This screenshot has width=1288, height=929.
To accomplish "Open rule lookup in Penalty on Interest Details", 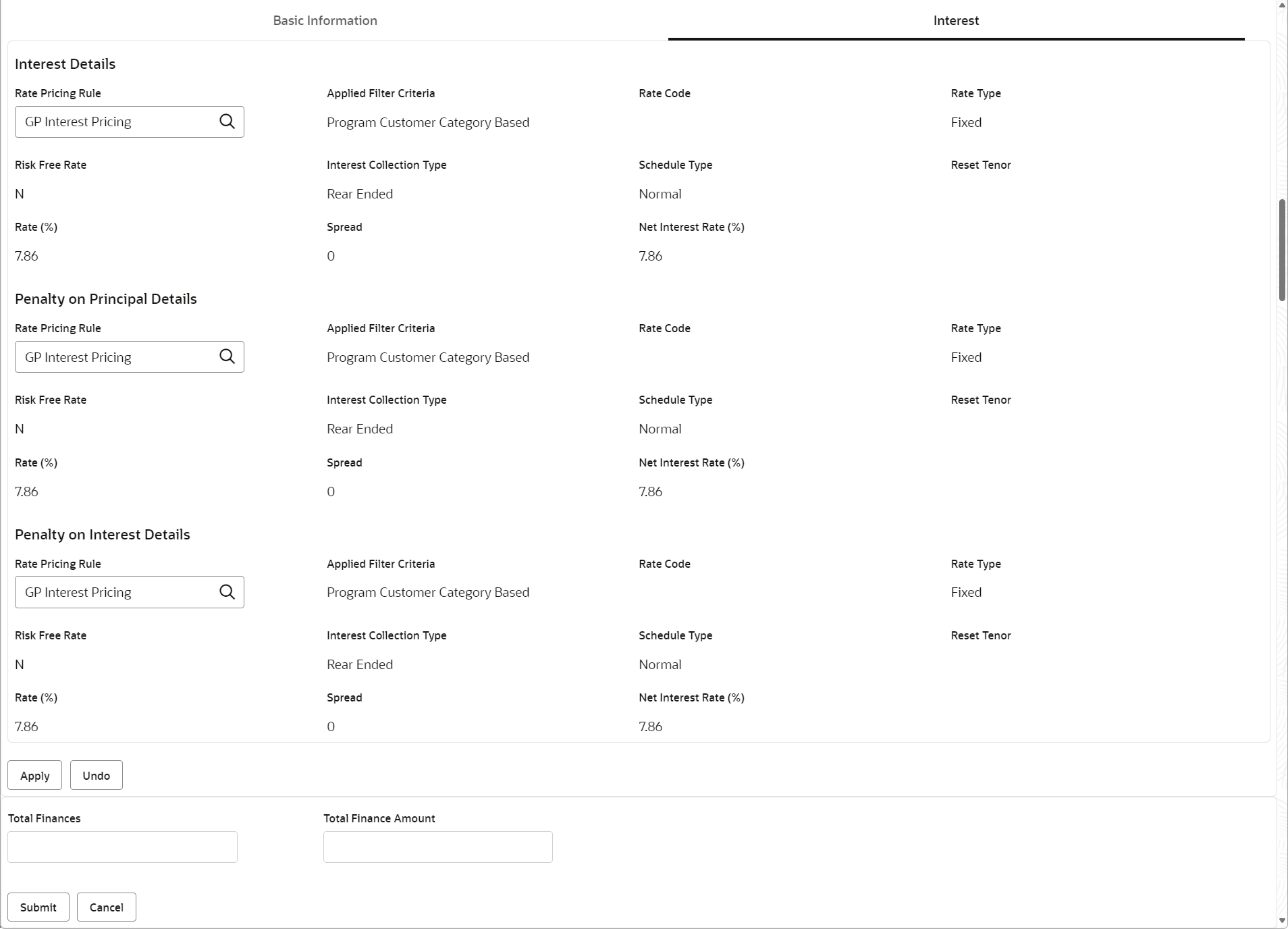I will click(x=227, y=592).
